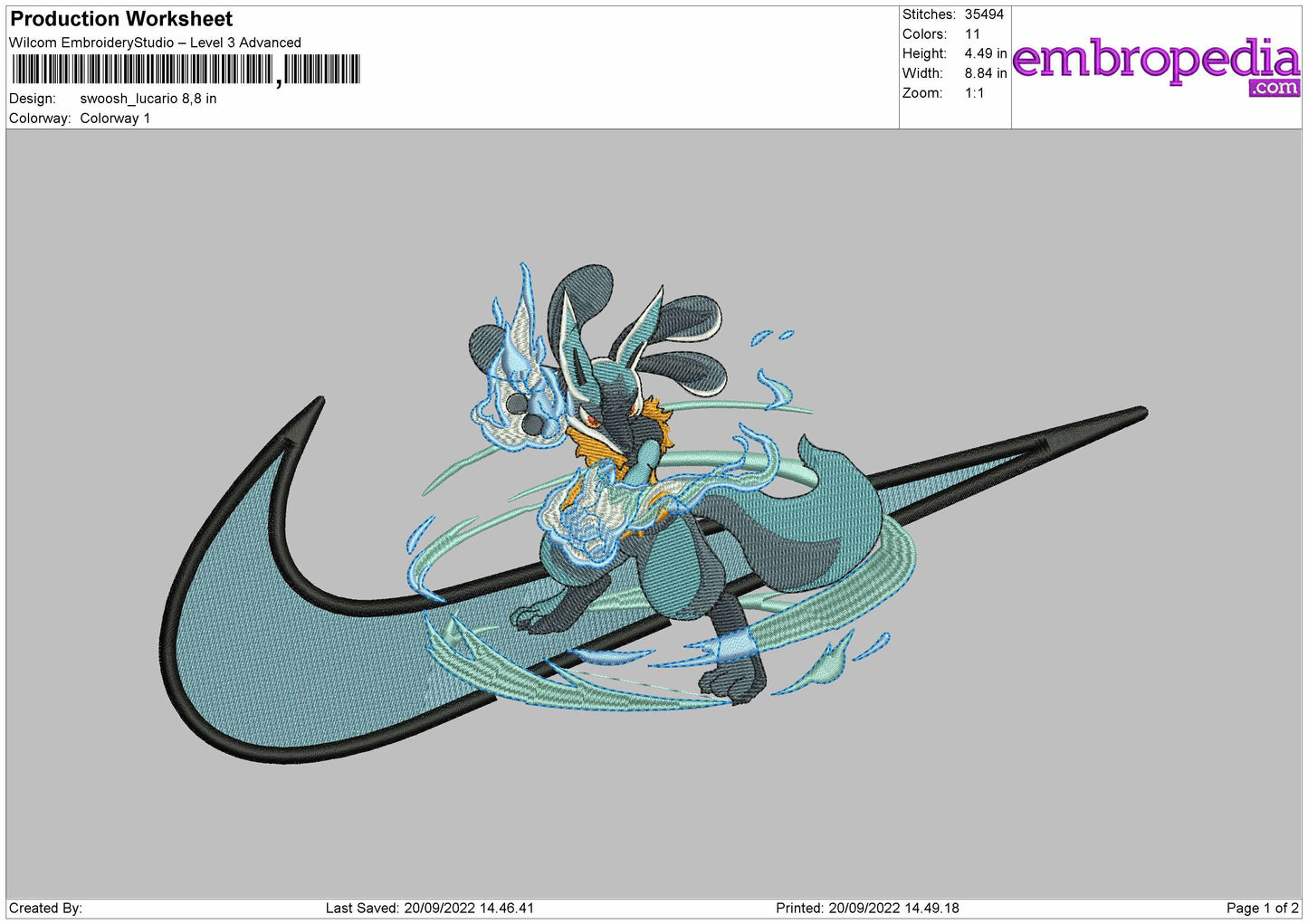This screenshot has width=1308, height=924.
Task: Click the Colorway: label
Action: [x=39, y=119]
